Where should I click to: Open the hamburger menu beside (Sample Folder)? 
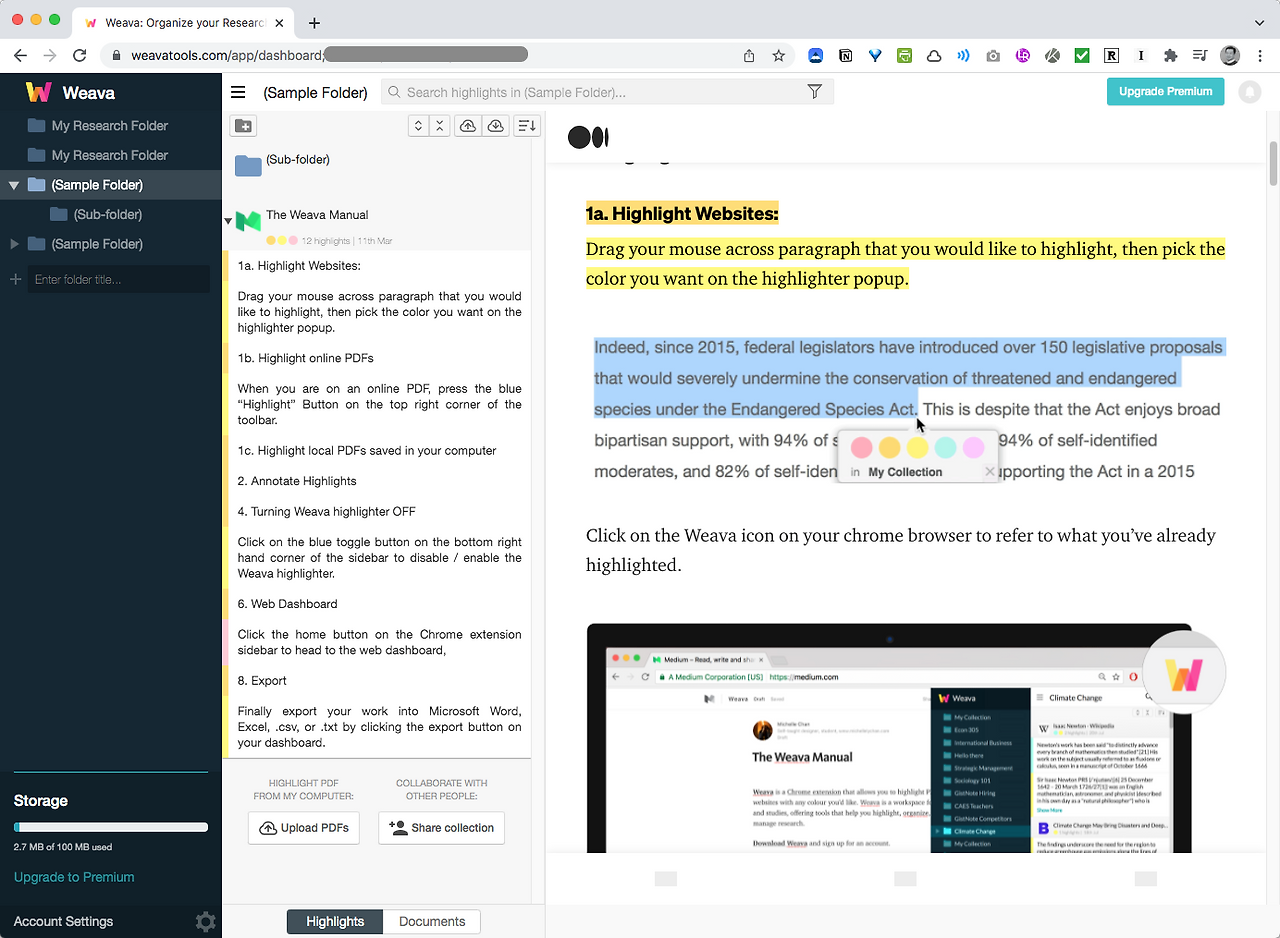238,93
